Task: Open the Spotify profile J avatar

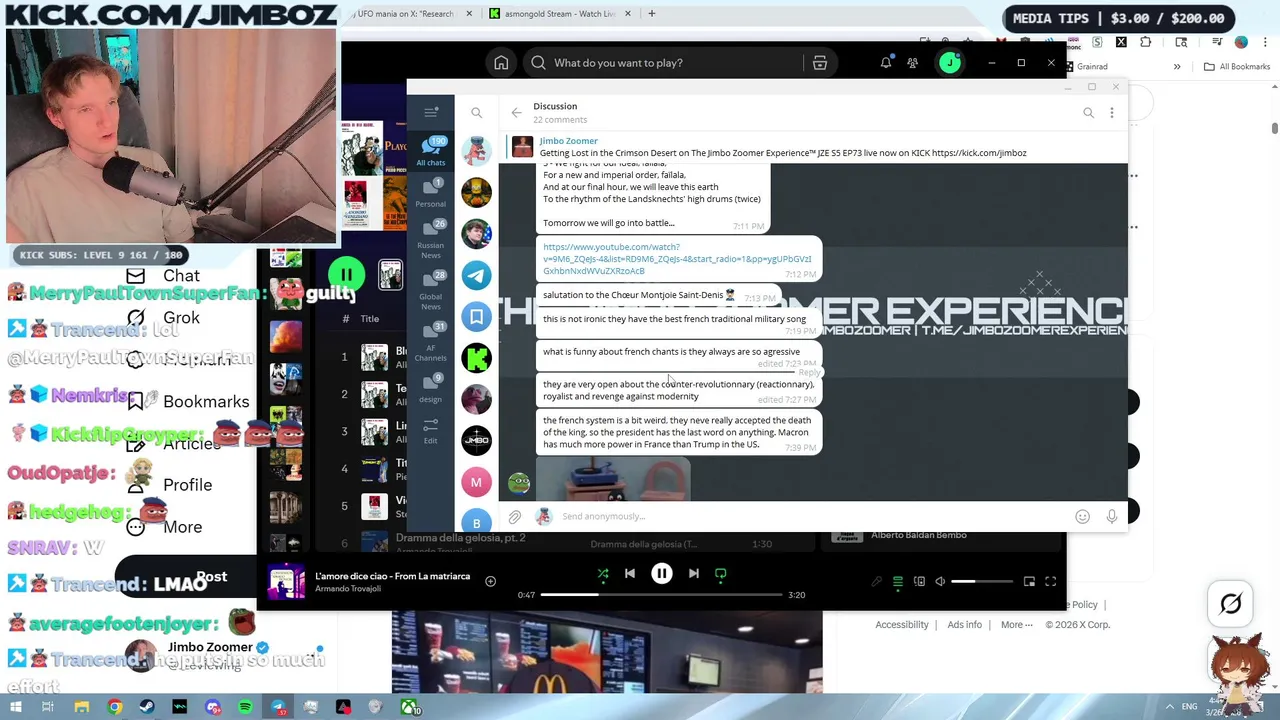Action: [949, 63]
